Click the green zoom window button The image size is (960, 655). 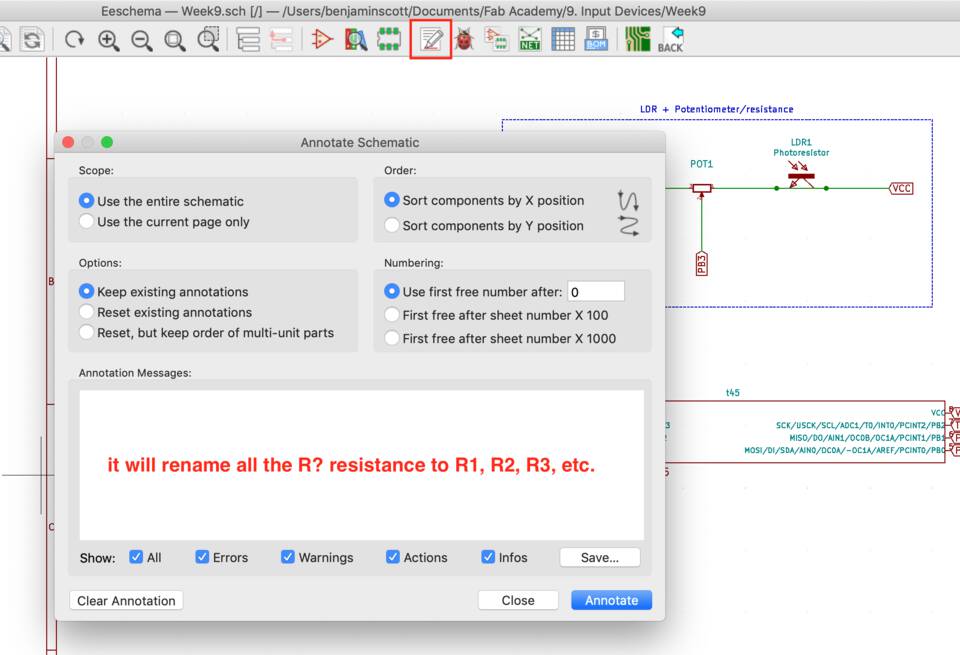107,142
